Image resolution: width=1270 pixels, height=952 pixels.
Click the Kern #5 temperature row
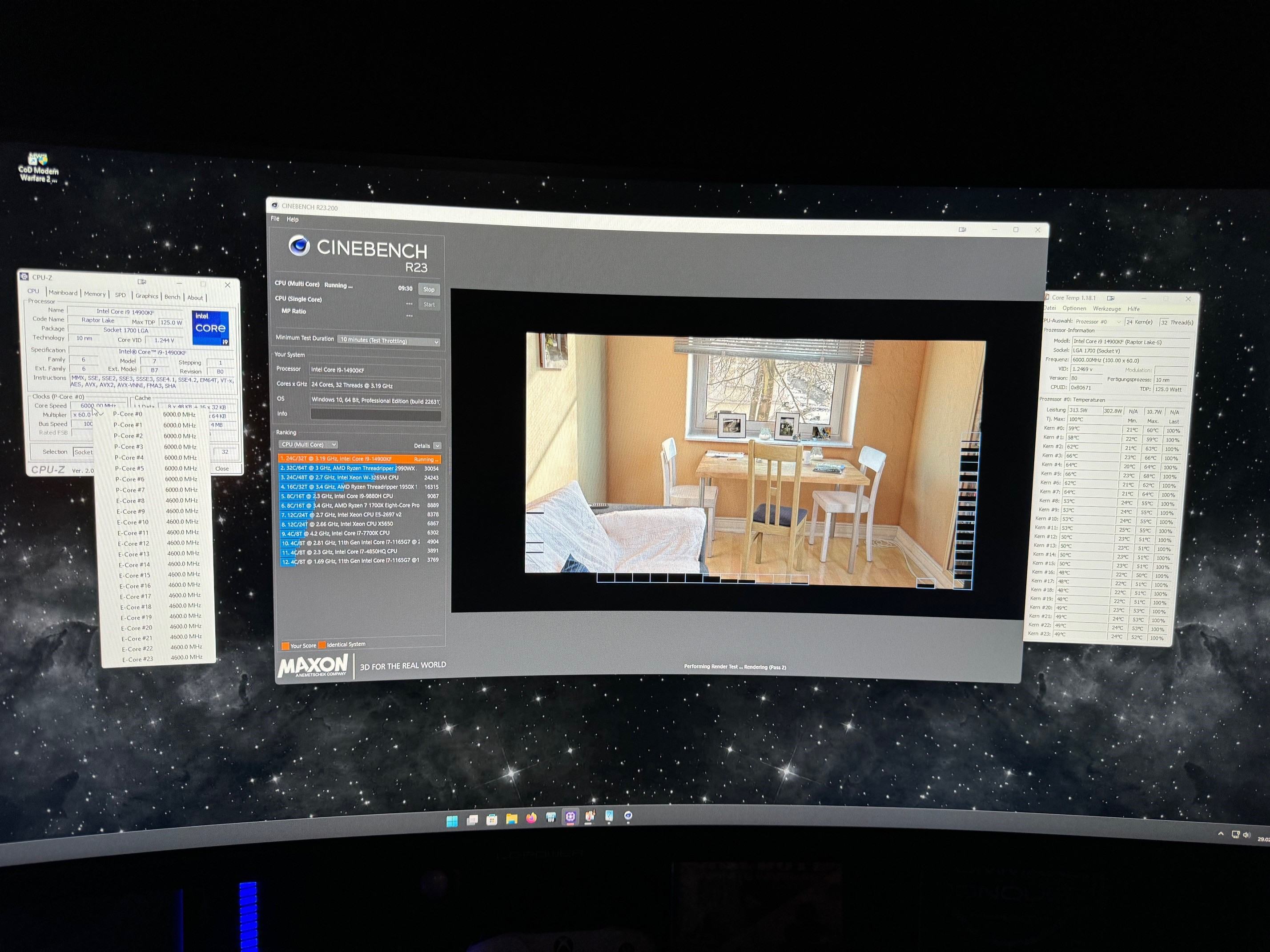tap(1110, 475)
